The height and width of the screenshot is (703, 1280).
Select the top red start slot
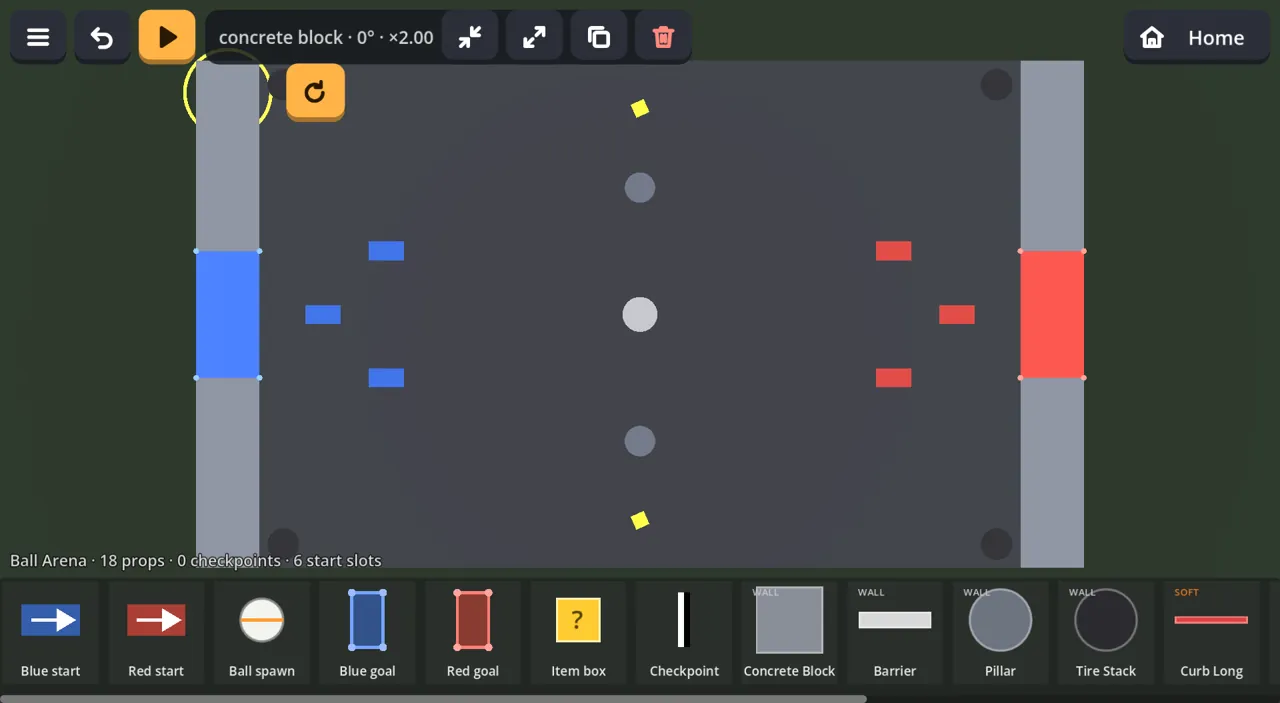[894, 251]
